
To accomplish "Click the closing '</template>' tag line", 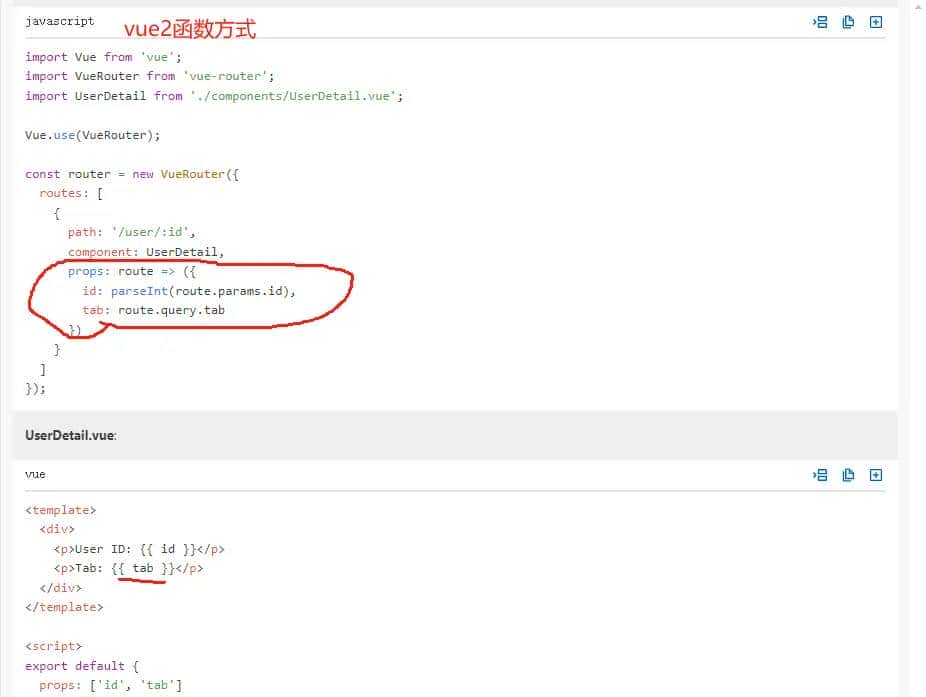I will click(64, 607).
